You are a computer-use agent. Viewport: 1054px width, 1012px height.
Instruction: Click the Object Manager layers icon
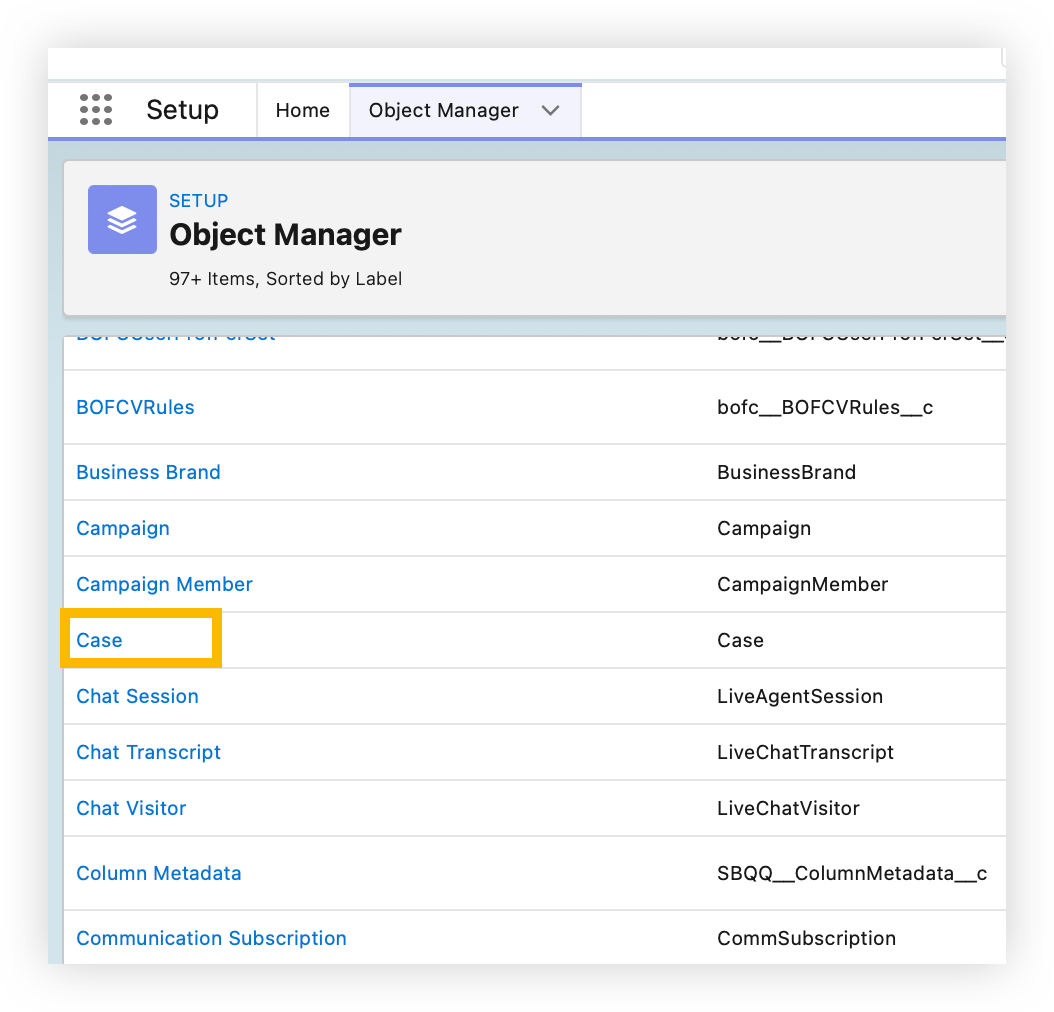coord(122,219)
